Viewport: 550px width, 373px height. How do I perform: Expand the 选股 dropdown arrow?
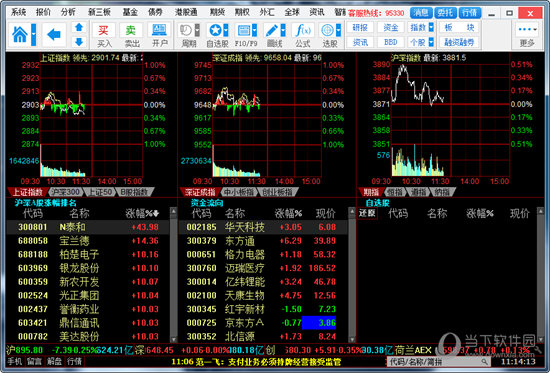pyautogui.click(x=338, y=30)
